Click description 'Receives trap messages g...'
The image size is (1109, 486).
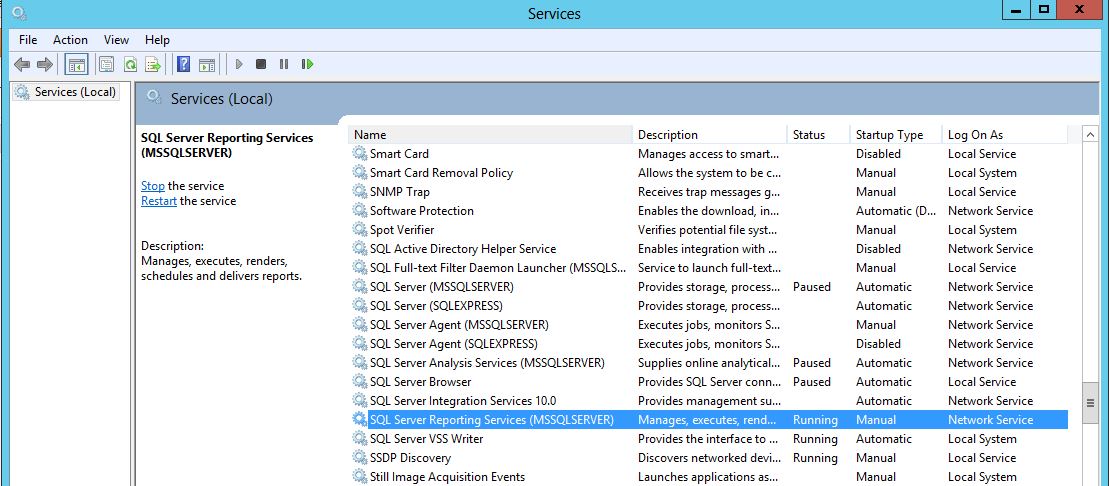click(x=709, y=192)
